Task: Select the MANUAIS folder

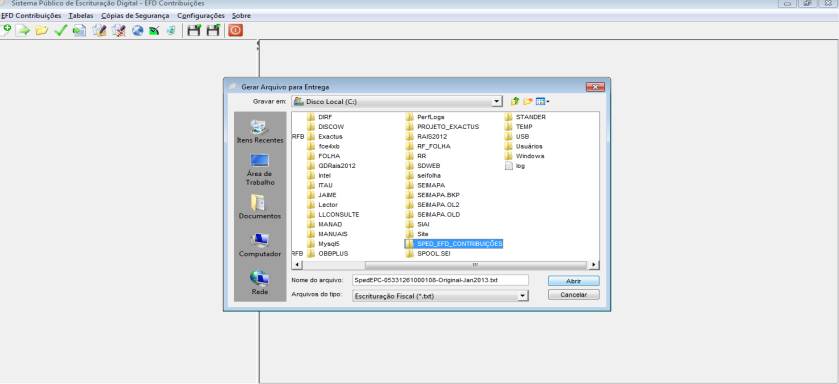Action: pyautogui.click(x=327, y=234)
